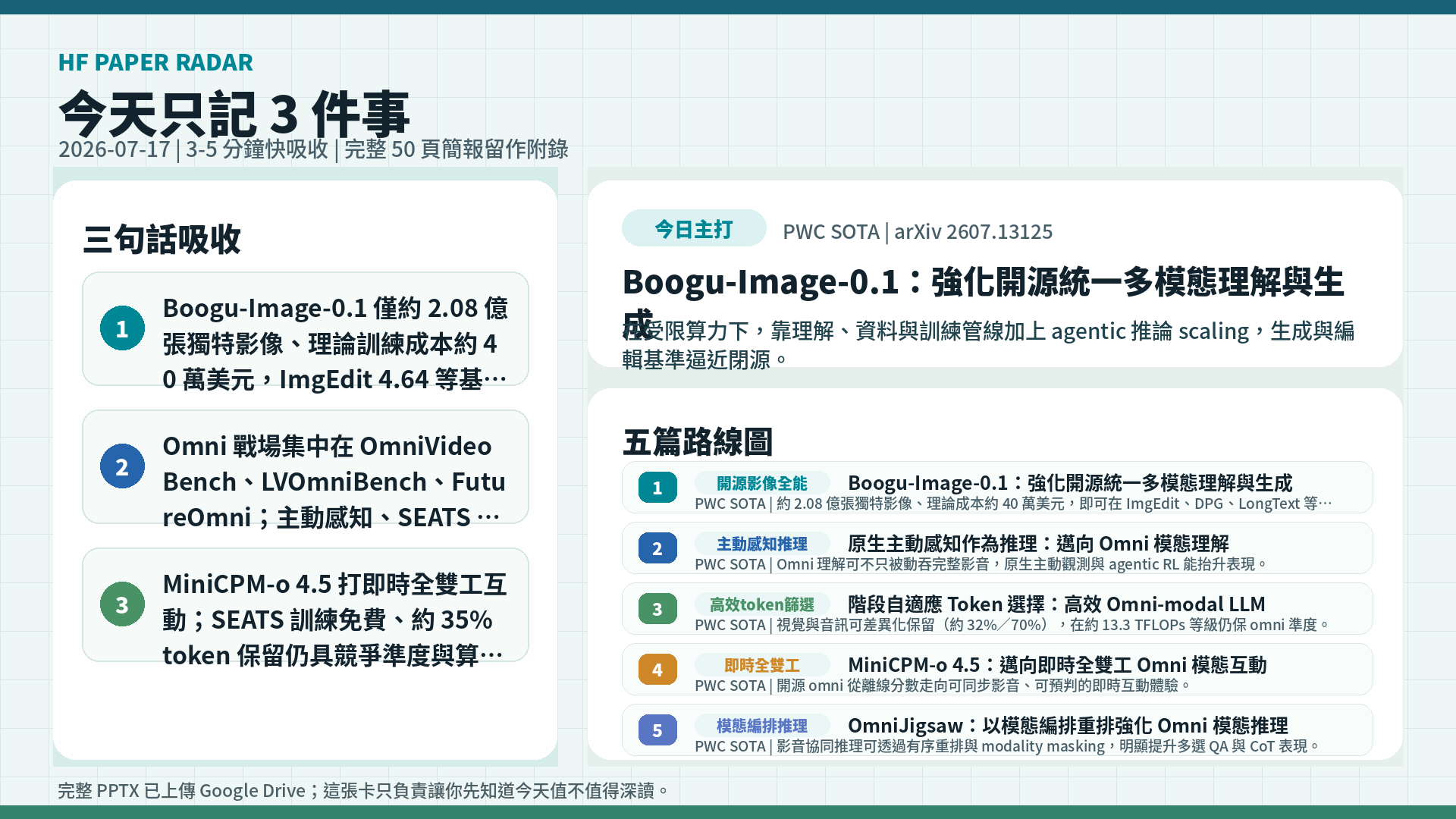Click the summary text starting 'MiniCPM-o 4.5 打即時全雙工互動'
Image resolution: width=1456 pixels, height=819 pixels.
[334, 620]
